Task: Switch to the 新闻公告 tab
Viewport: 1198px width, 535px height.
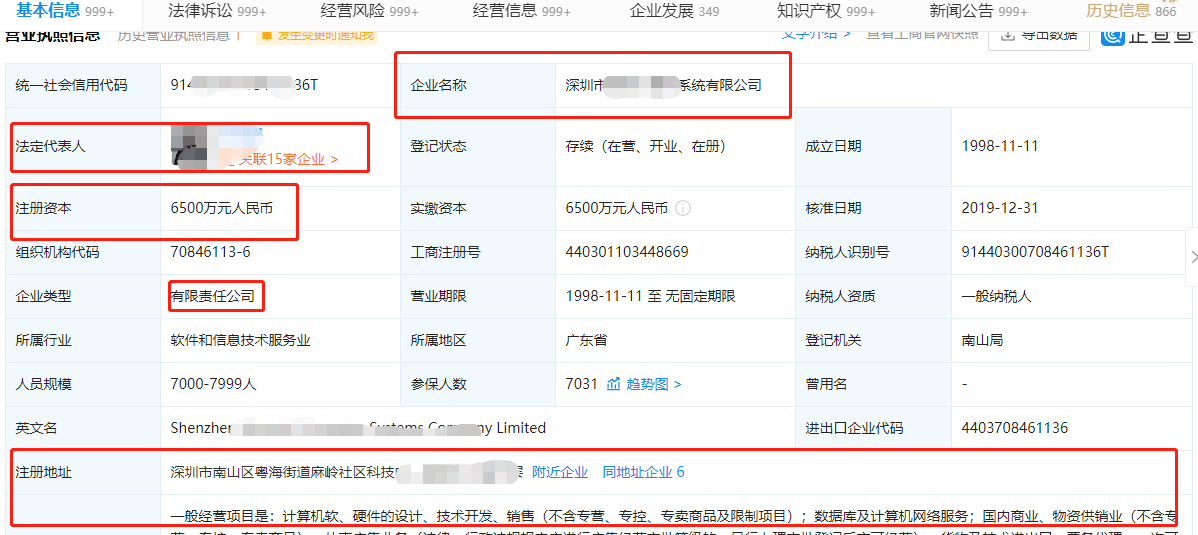Action: click(x=979, y=11)
